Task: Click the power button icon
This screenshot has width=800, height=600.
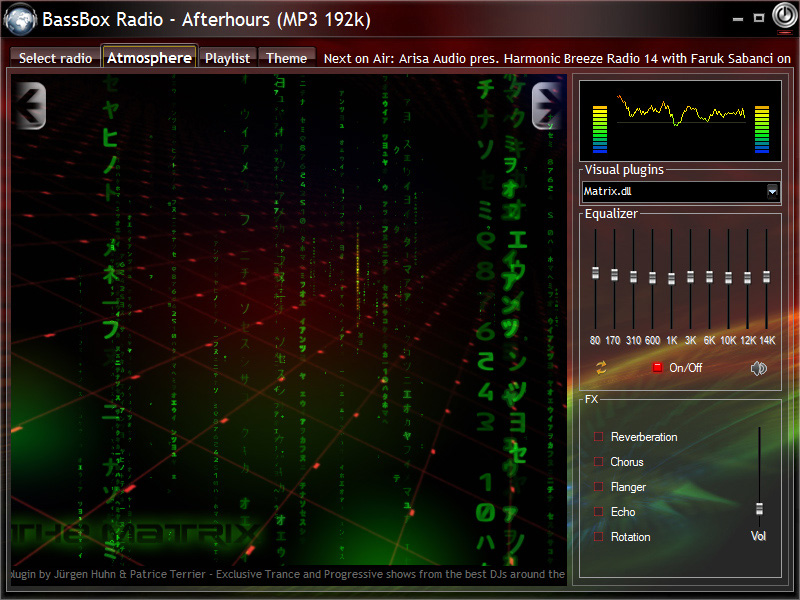Action: 784,16
